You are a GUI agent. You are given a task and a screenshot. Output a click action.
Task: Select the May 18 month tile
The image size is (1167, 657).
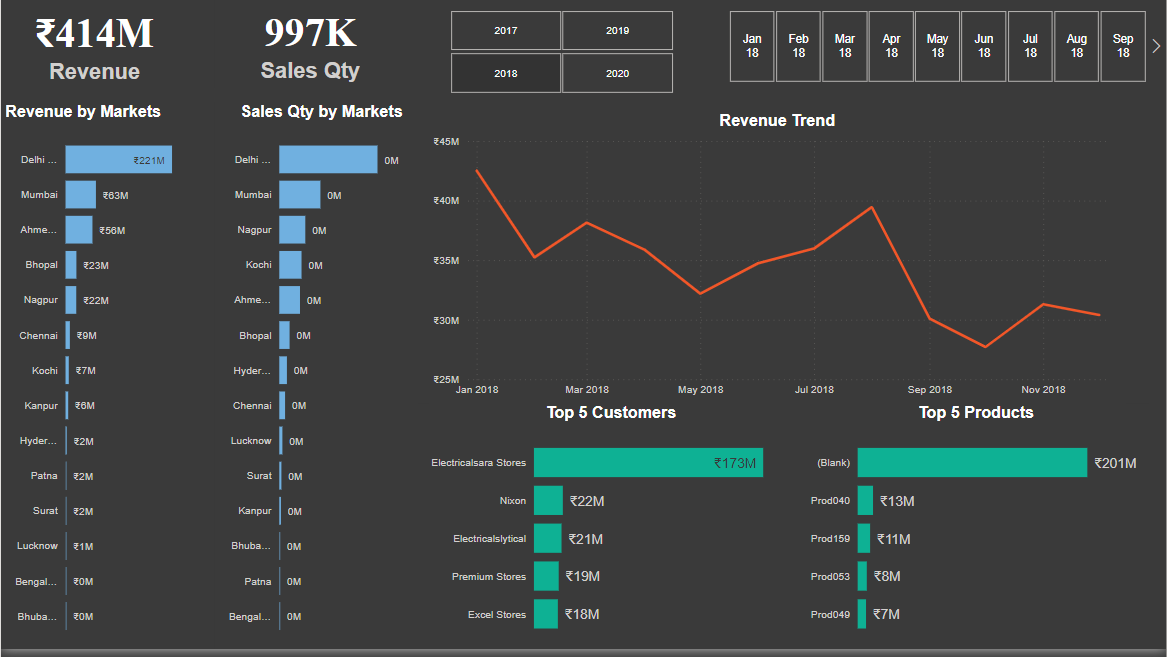(937, 45)
